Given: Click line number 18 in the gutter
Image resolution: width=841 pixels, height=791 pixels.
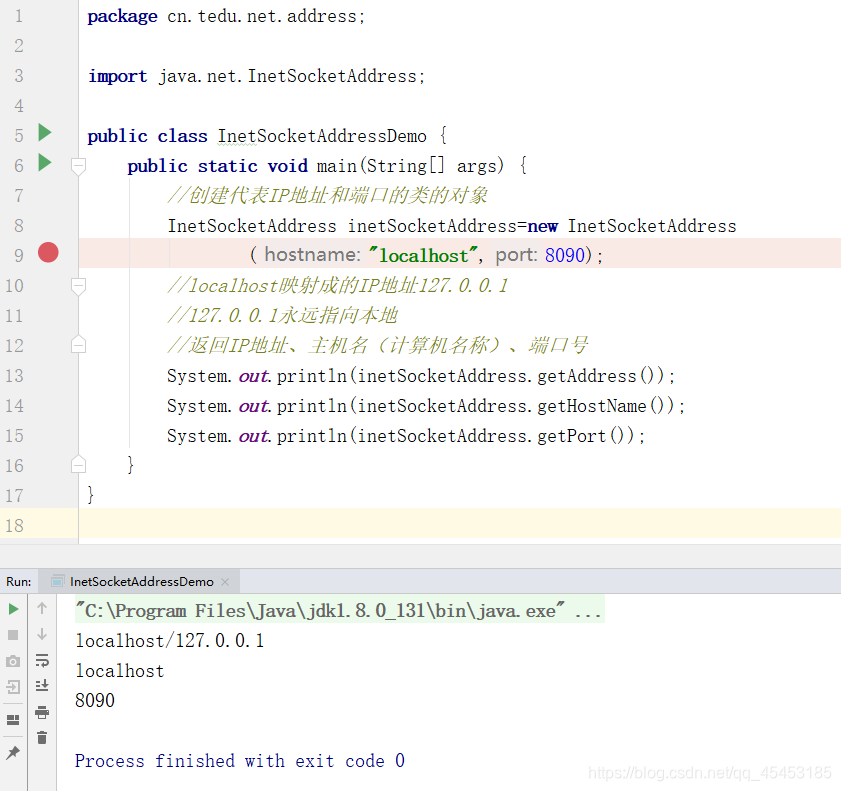Looking at the screenshot, I should point(14,525).
